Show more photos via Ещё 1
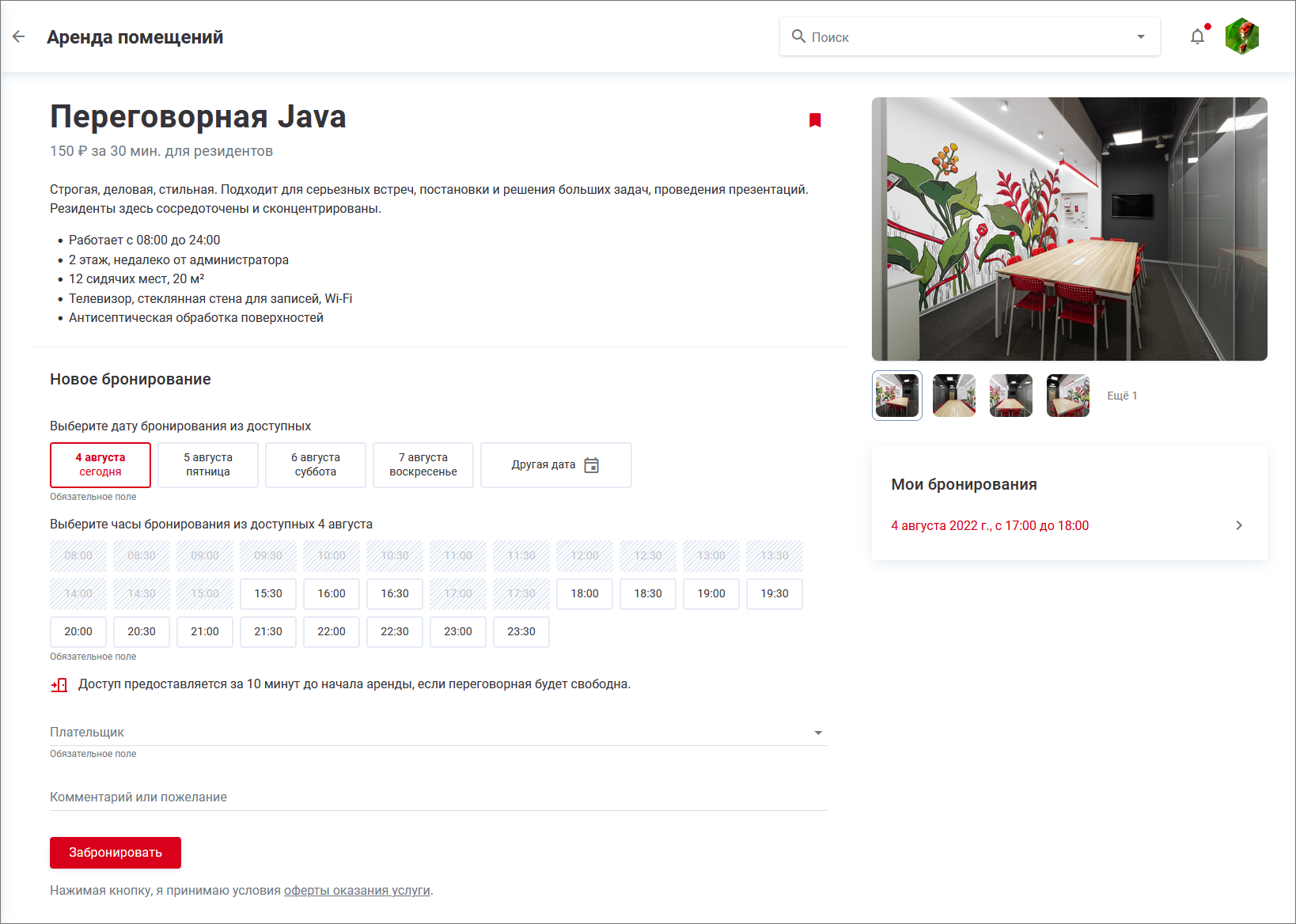 (1121, 396)
